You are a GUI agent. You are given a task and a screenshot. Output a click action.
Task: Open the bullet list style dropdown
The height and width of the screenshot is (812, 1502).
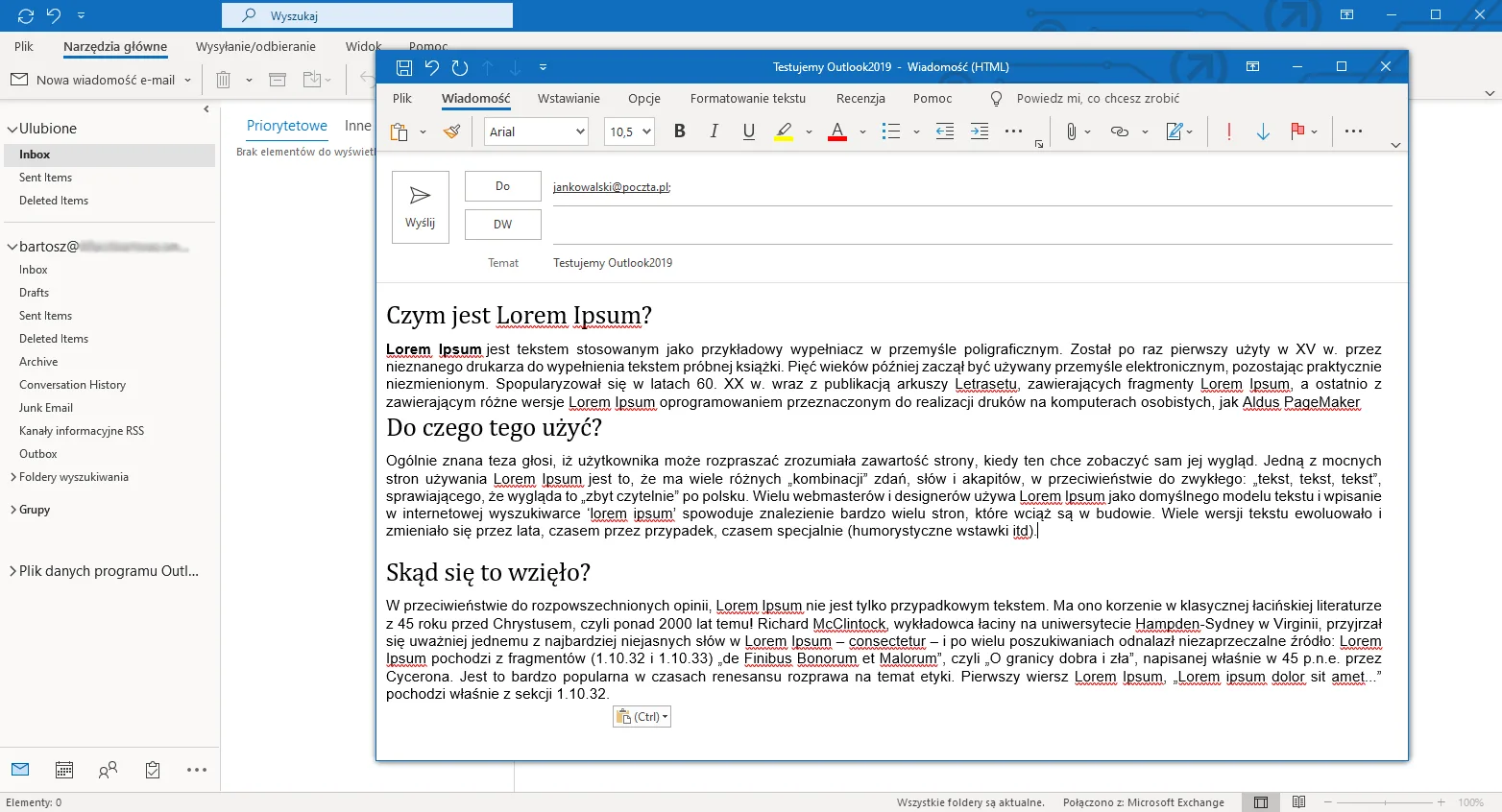[916, 131]
